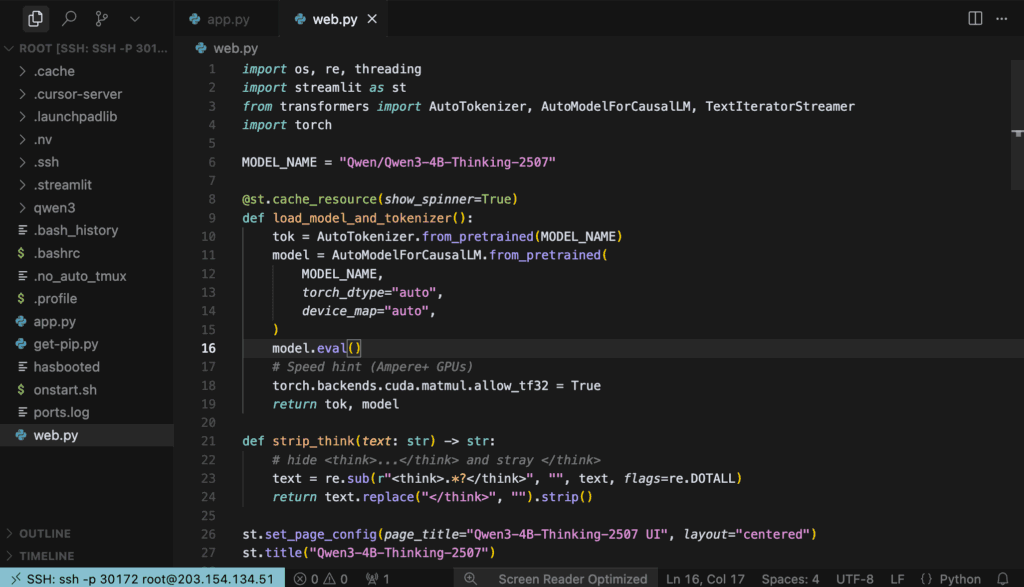The width and height of the screenshot is (1024, 587).
Task: Change file encoding UTF-8
Action: [x=854, y=579]
